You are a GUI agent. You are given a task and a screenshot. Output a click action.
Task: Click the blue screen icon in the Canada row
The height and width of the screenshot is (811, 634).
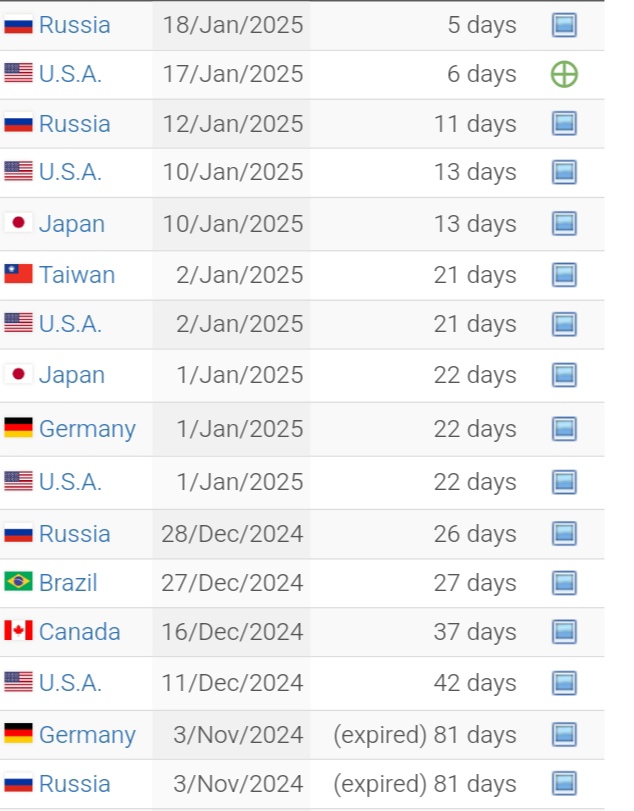click(564, 632)
